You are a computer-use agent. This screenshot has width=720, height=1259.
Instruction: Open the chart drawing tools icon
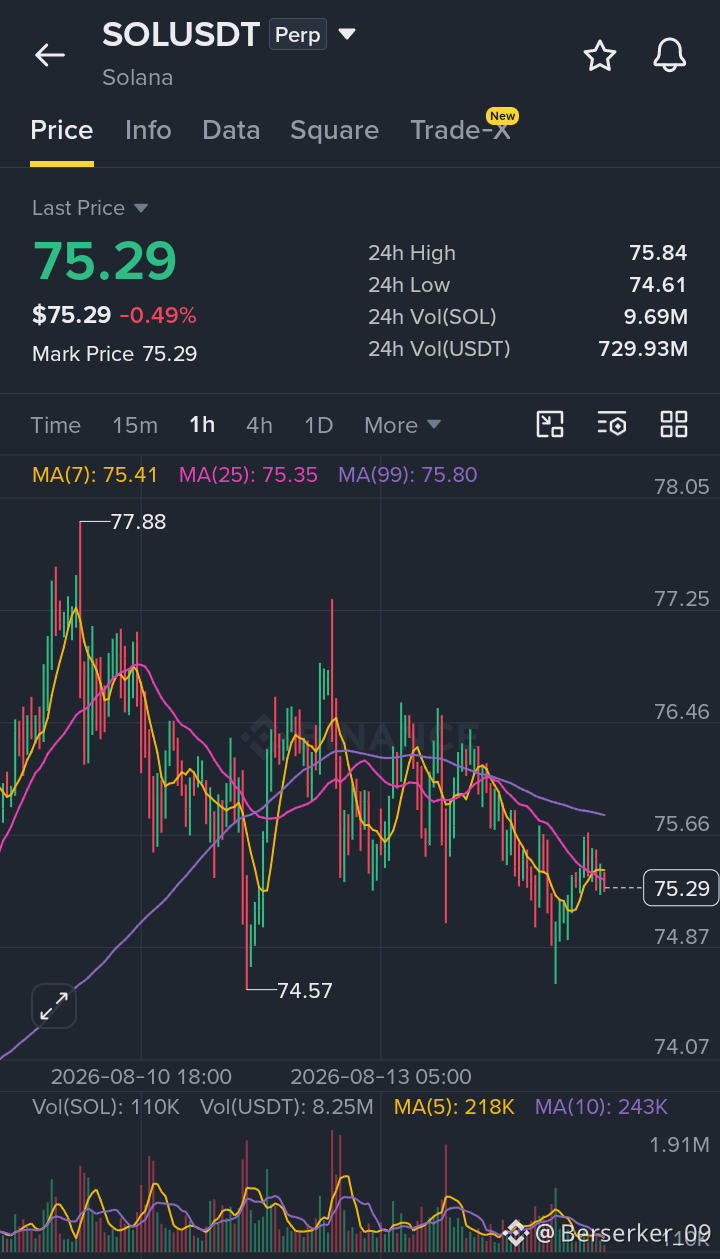click(x=551, y=424)
